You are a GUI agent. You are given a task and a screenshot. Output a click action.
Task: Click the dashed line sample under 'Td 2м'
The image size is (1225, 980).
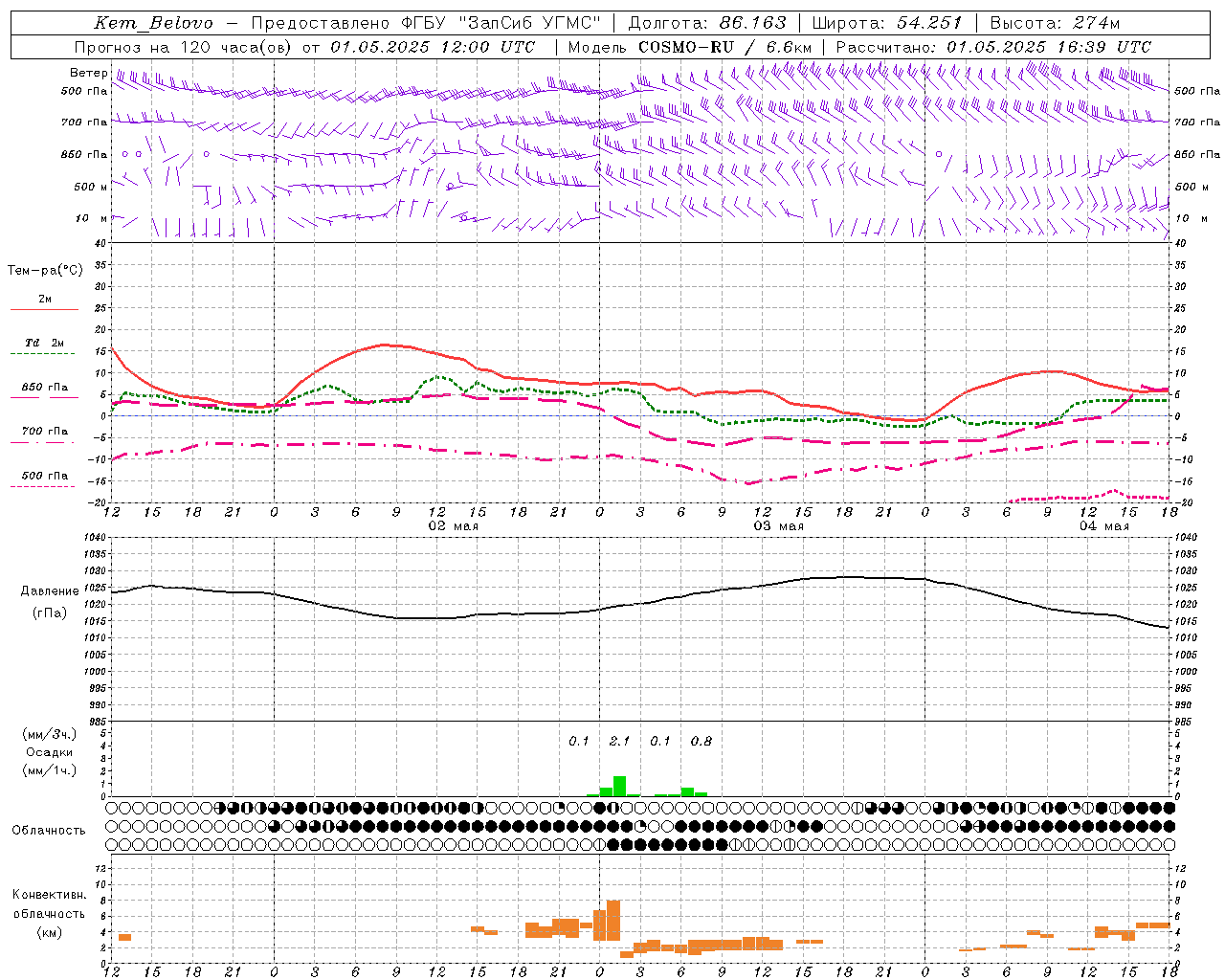tap(42, 354)
